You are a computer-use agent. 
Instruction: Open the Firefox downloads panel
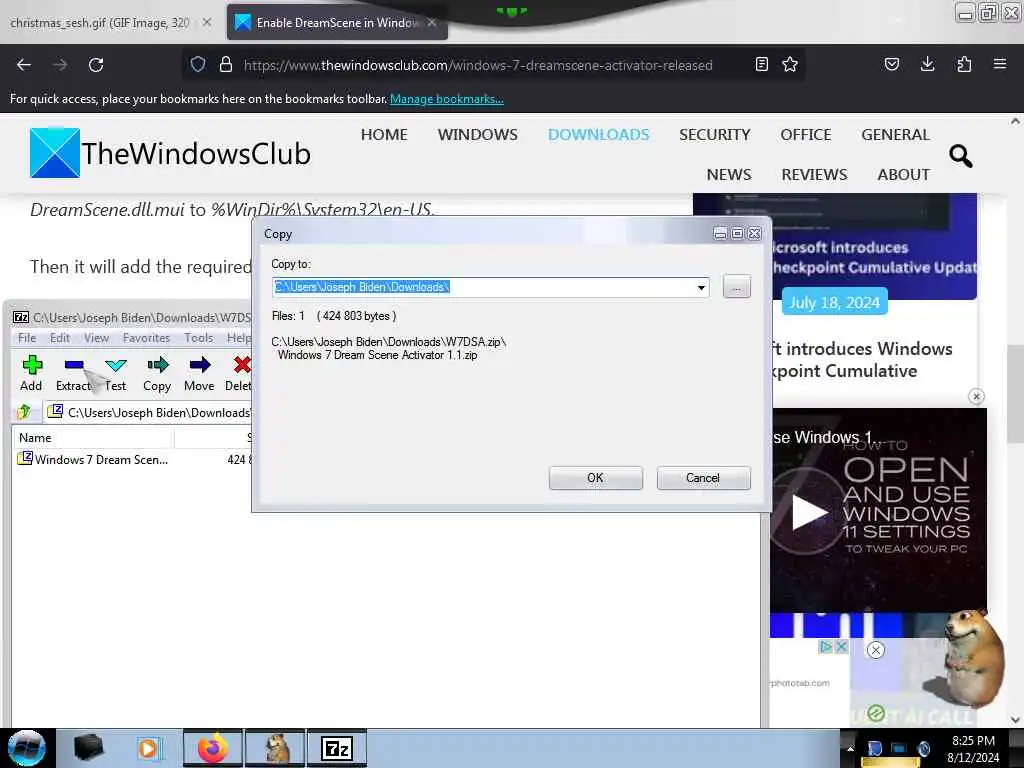click(x=927, y=65)
